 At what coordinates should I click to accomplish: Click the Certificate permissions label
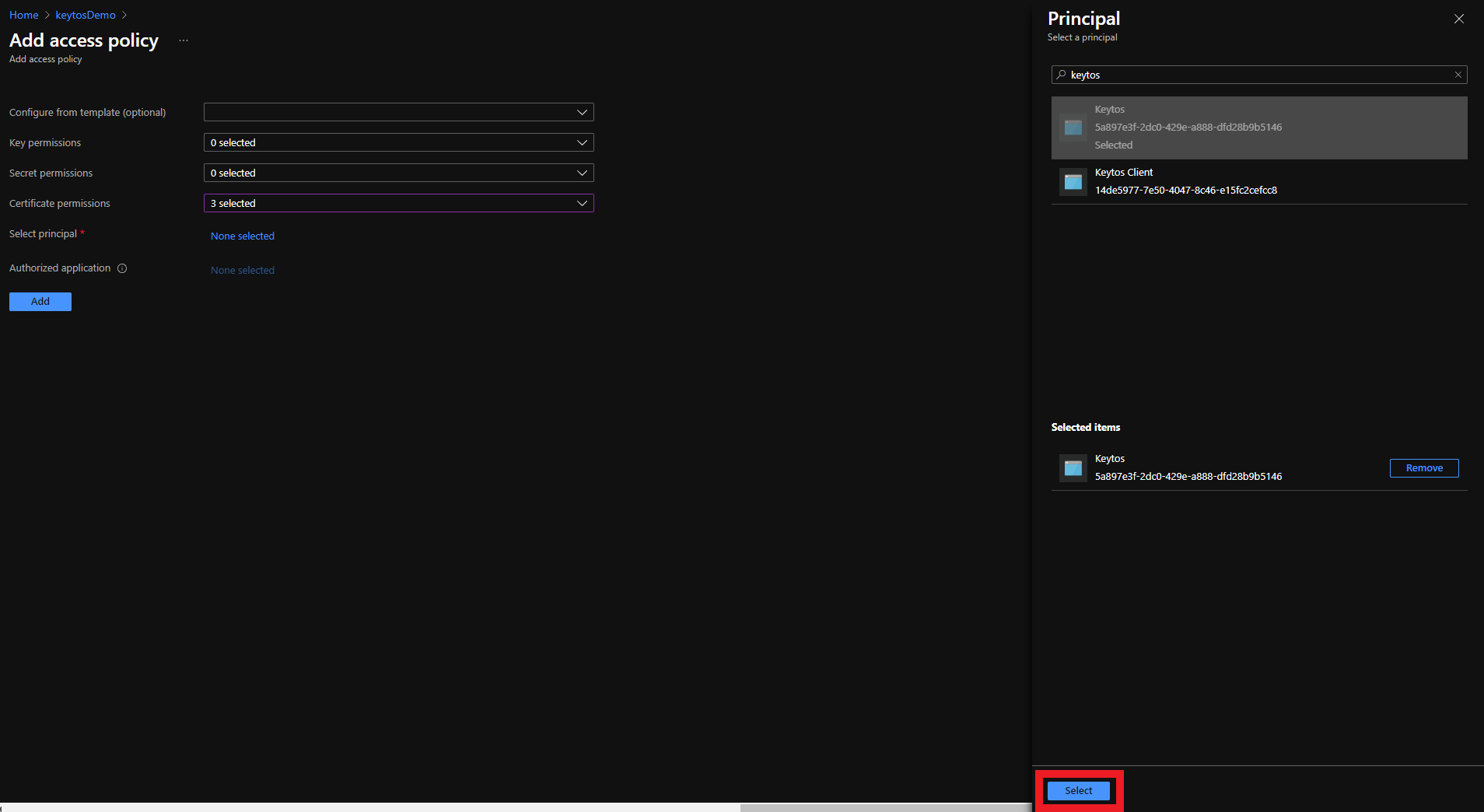[60, 204]
